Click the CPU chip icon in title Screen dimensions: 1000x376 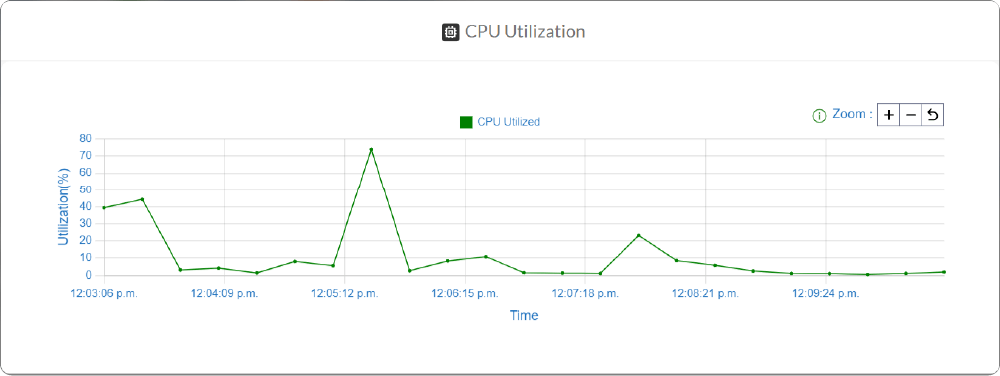tap(451, 32)
